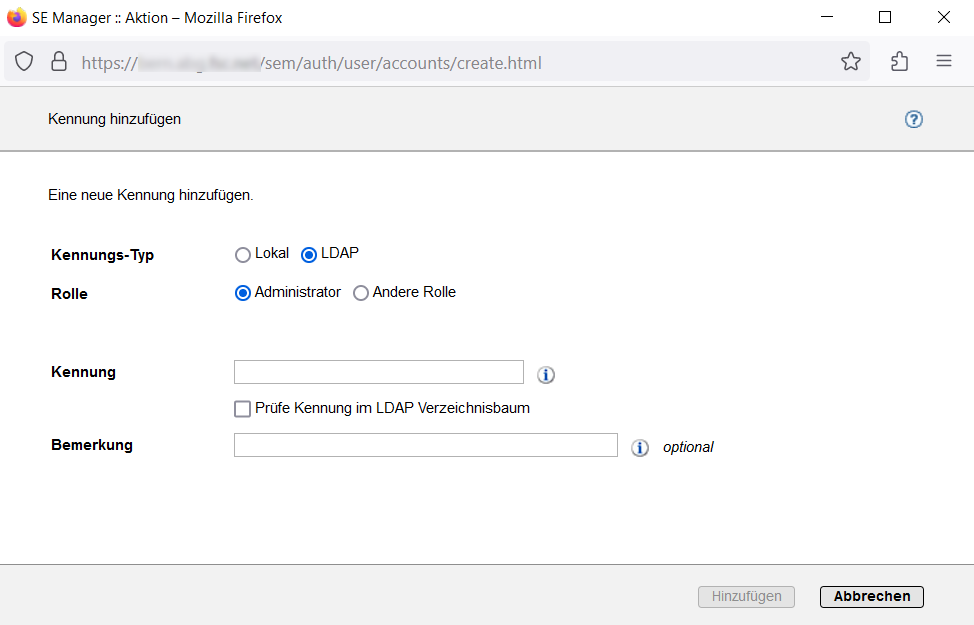This screenshot has width=974, height=625.
Task: Pick the Andere Rolle radio option
Action: [361, 293]
